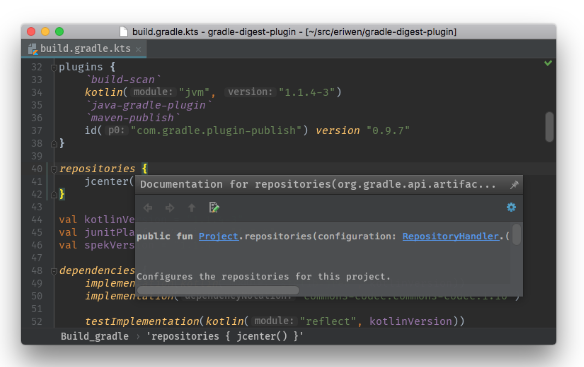The image size is (584, 367).
Task: Click the documentation popup horizontal scrollbar
Action: 218,290
